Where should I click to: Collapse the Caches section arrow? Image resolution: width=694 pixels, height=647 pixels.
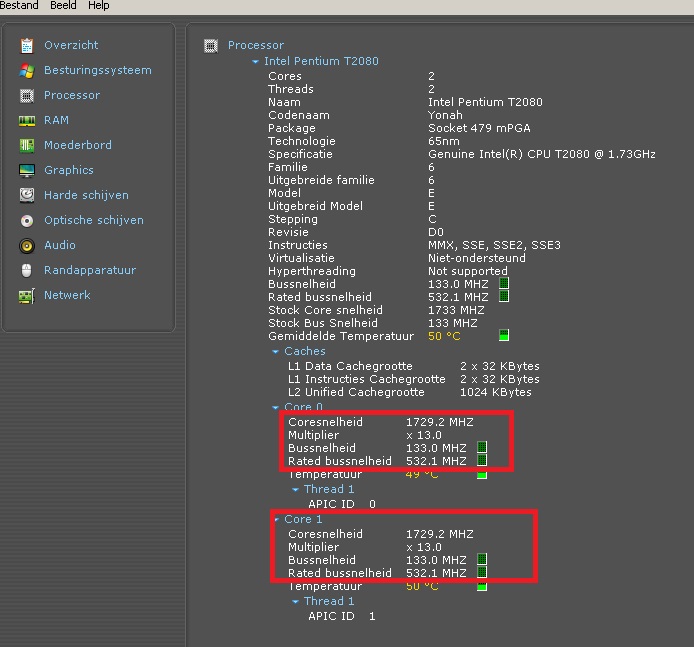(x=275, y=351)
